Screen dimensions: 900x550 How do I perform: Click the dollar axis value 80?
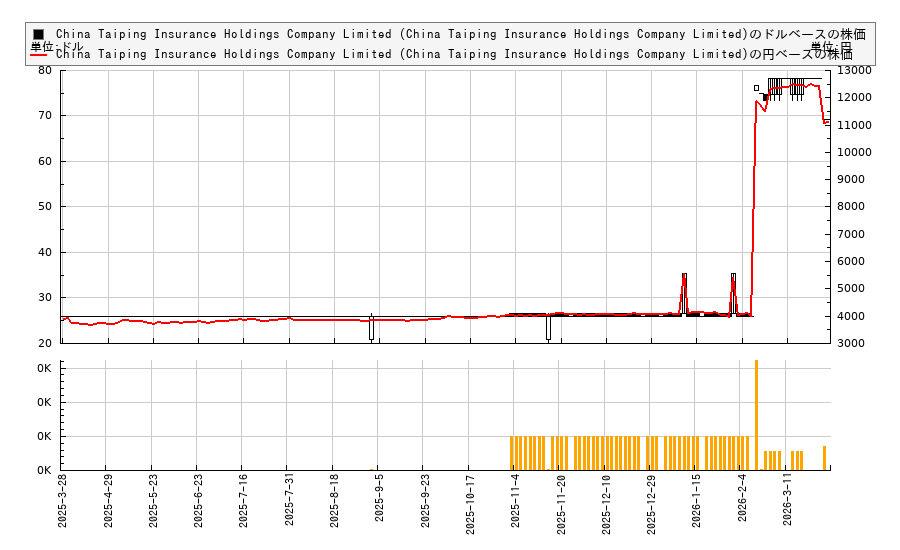(x=45, y=71)
